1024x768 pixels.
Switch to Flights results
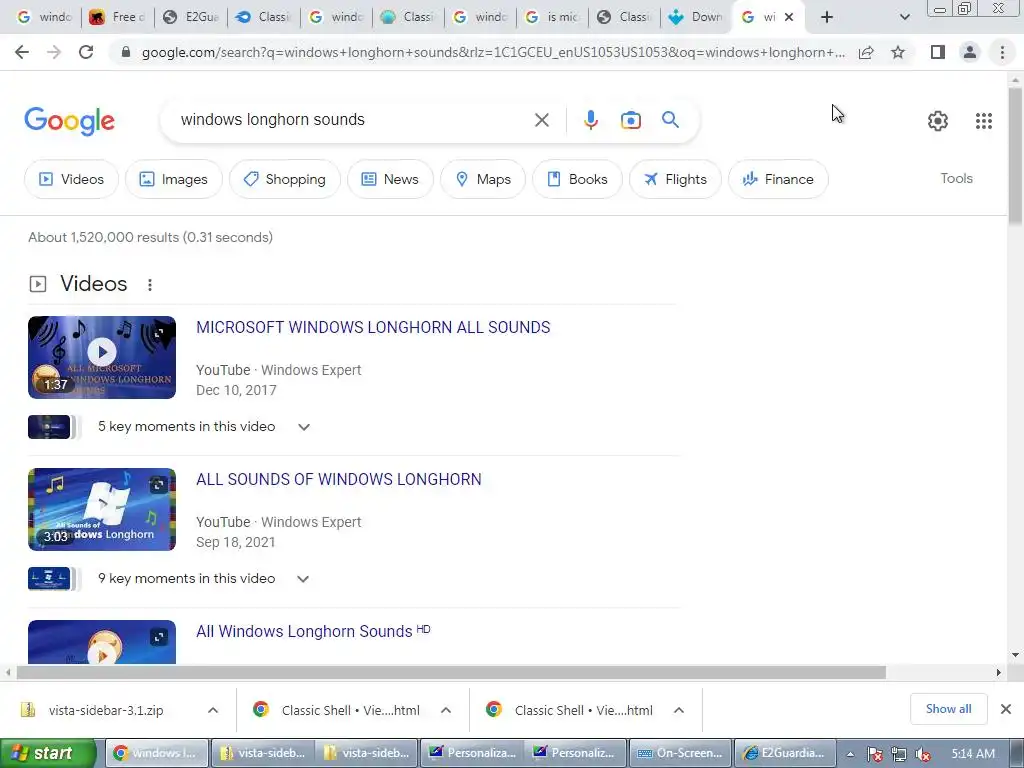675,179
